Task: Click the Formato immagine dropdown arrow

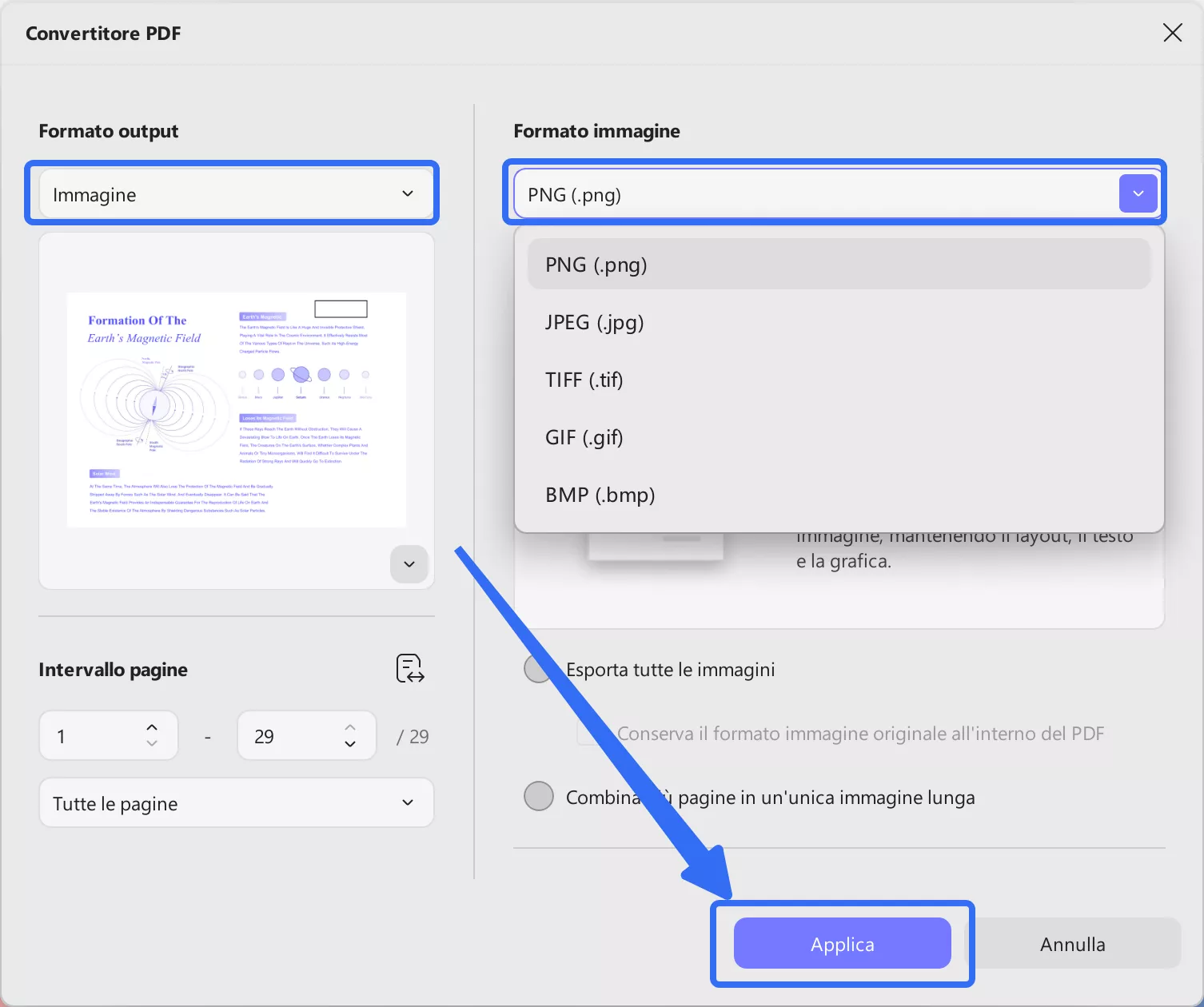Action: (x=1138, y=193)
